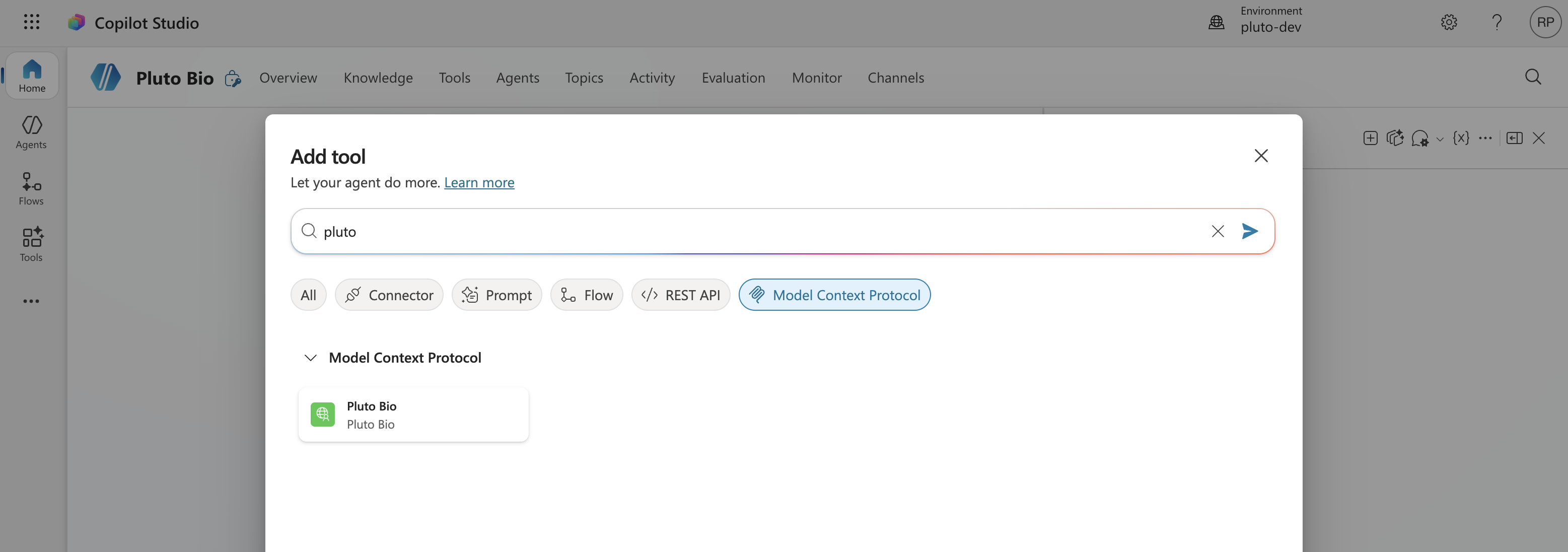The image size is (1568, 552).
Task: Open the Topics tab
Action: click(584, 78)
